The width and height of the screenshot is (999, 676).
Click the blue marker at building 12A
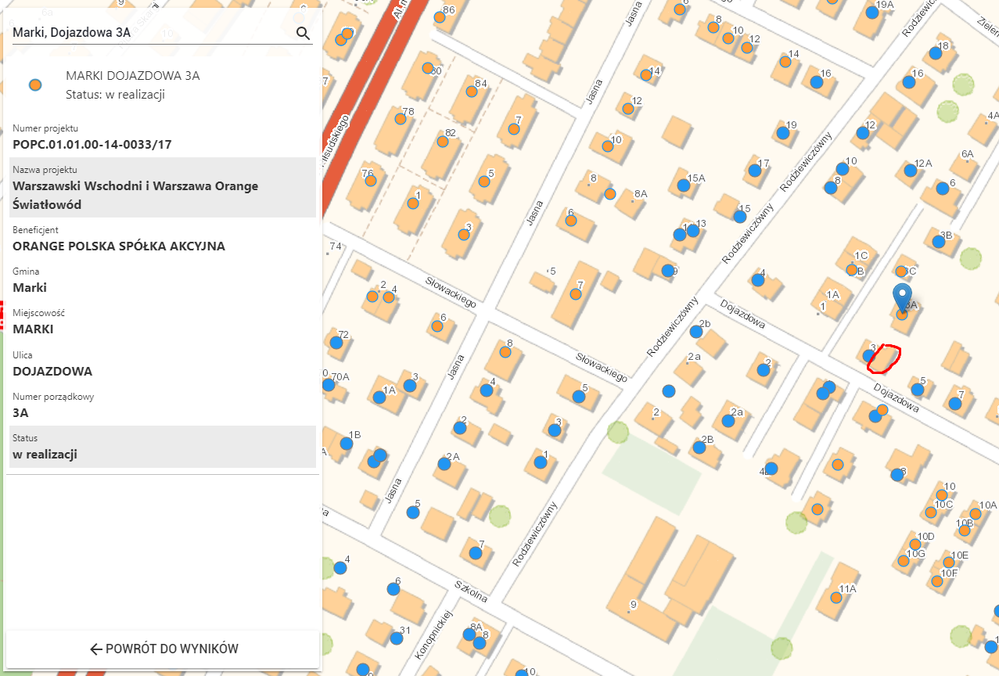tap(910, 171)
